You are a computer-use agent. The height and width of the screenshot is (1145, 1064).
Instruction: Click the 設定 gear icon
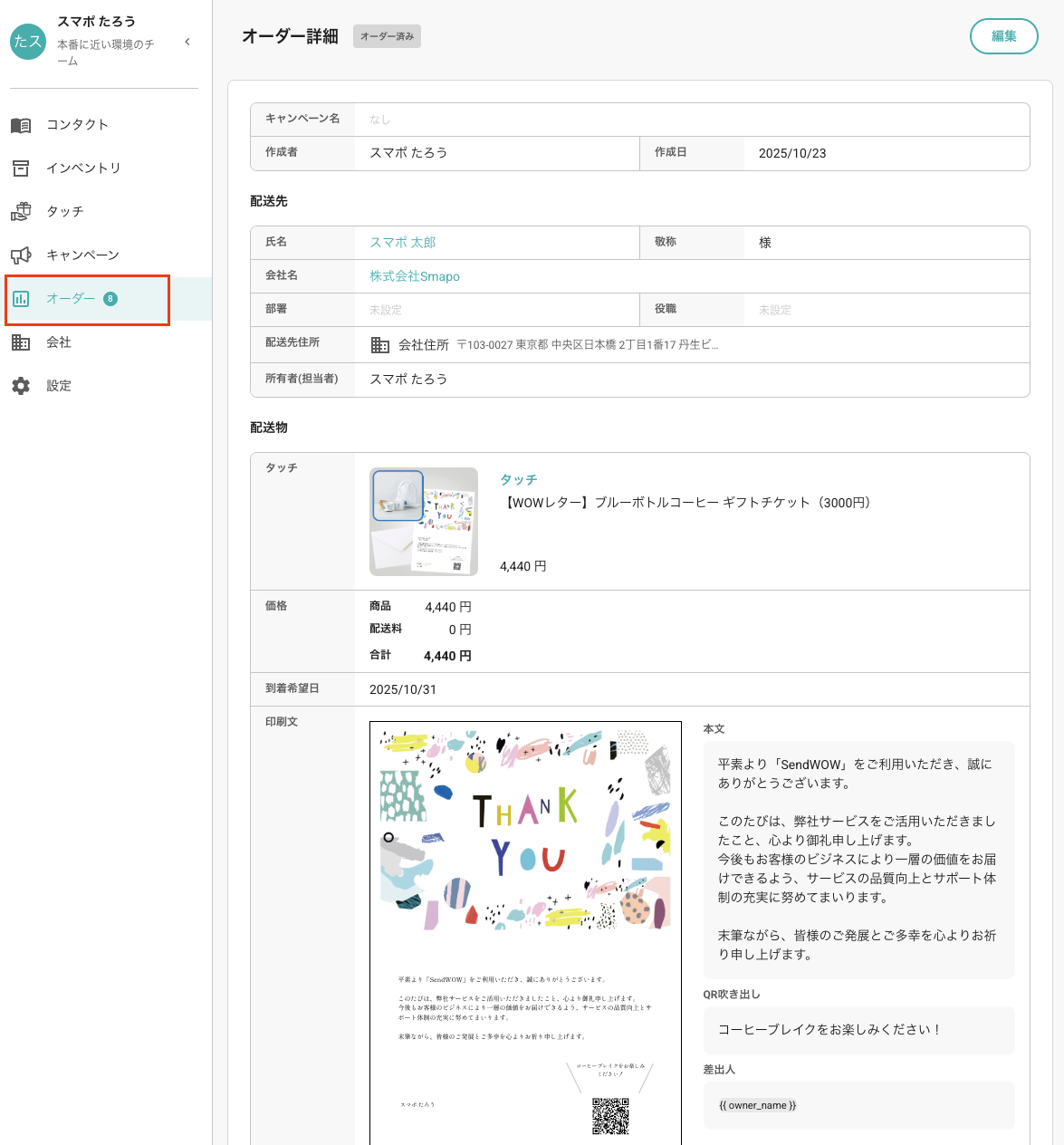click(21, 386)
